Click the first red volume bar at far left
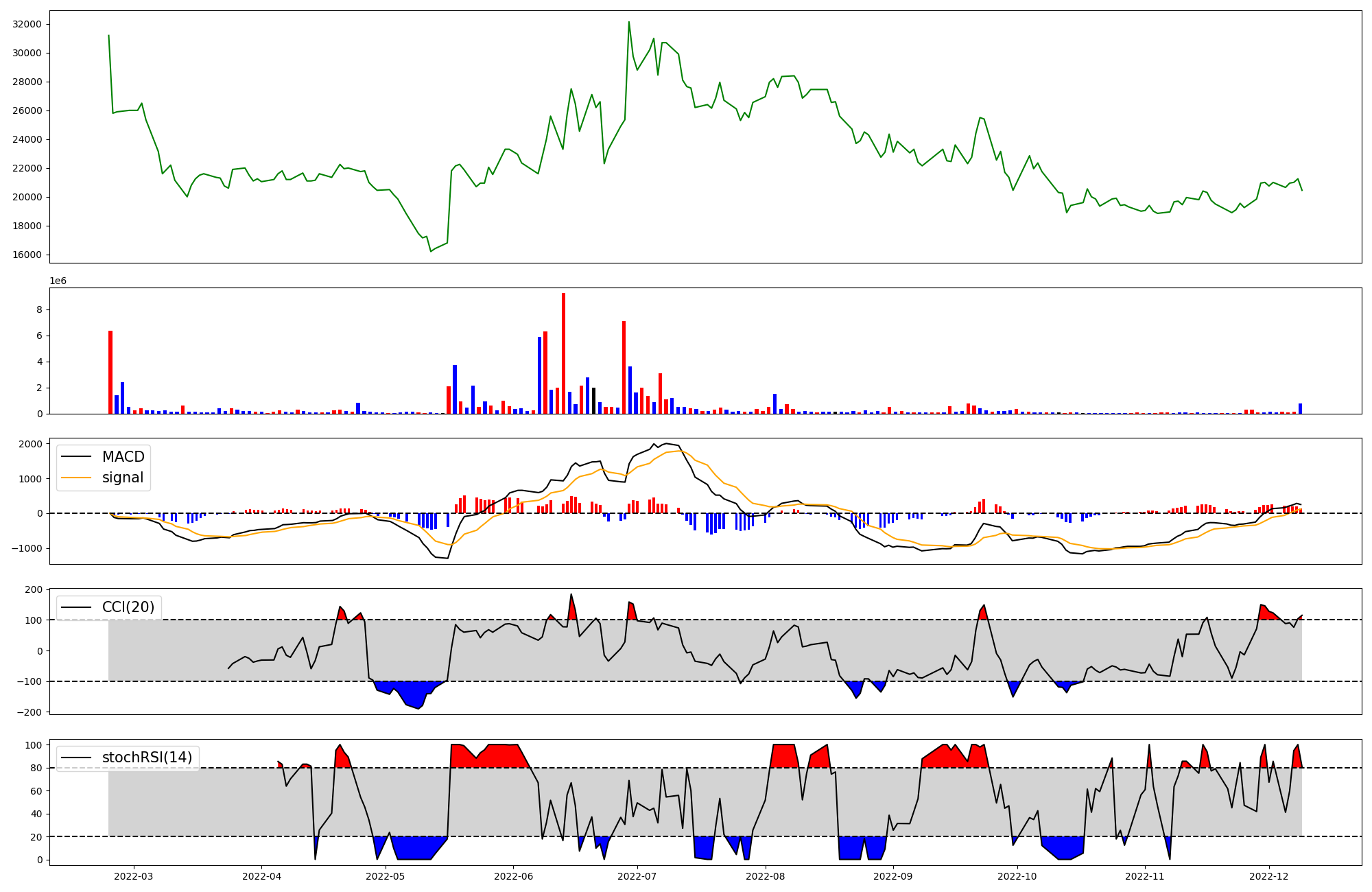This screenshot has width=1372, height=892. pos(110,372)
